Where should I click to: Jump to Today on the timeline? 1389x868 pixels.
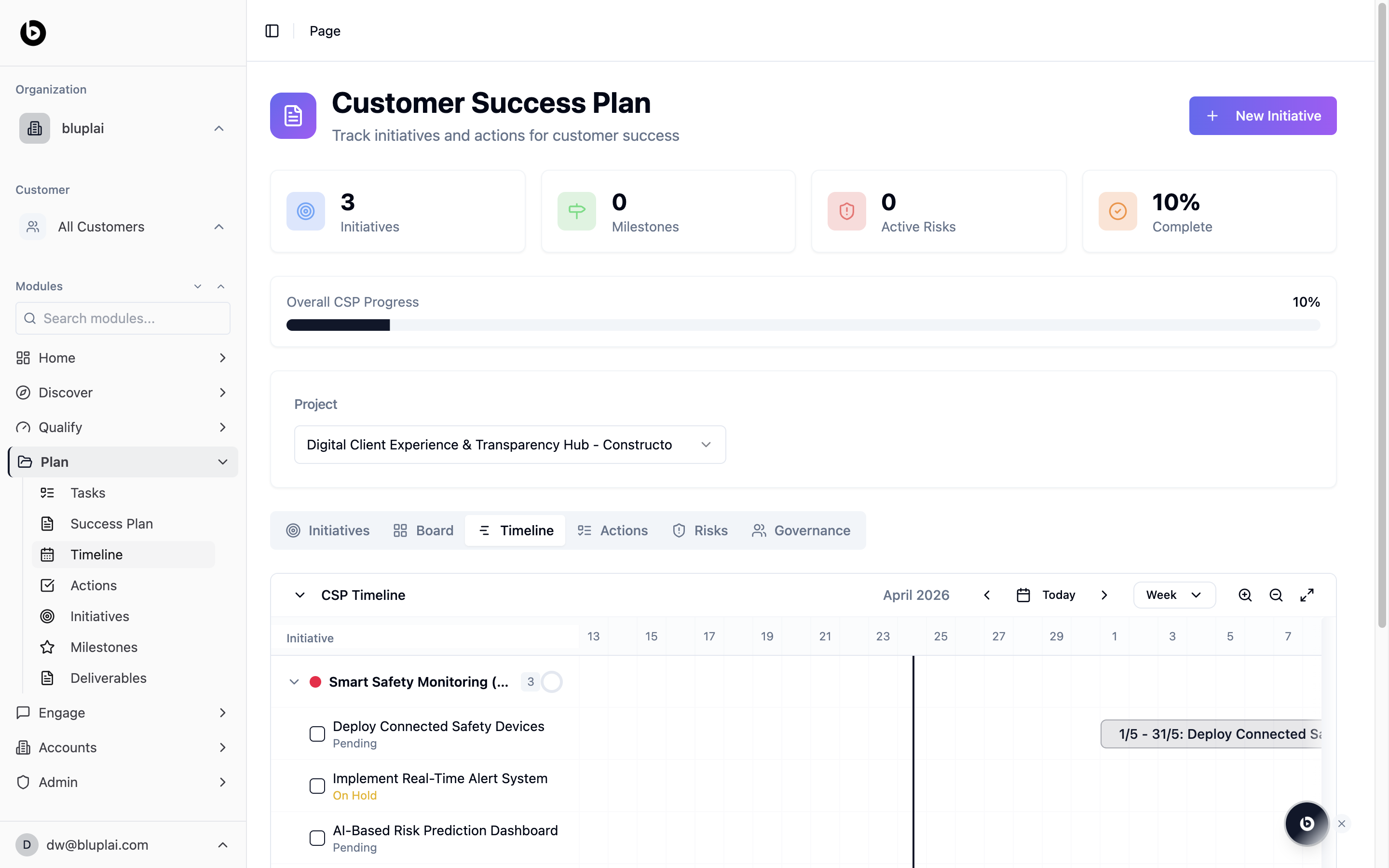pyautogui.click(x=1047, y=596)
